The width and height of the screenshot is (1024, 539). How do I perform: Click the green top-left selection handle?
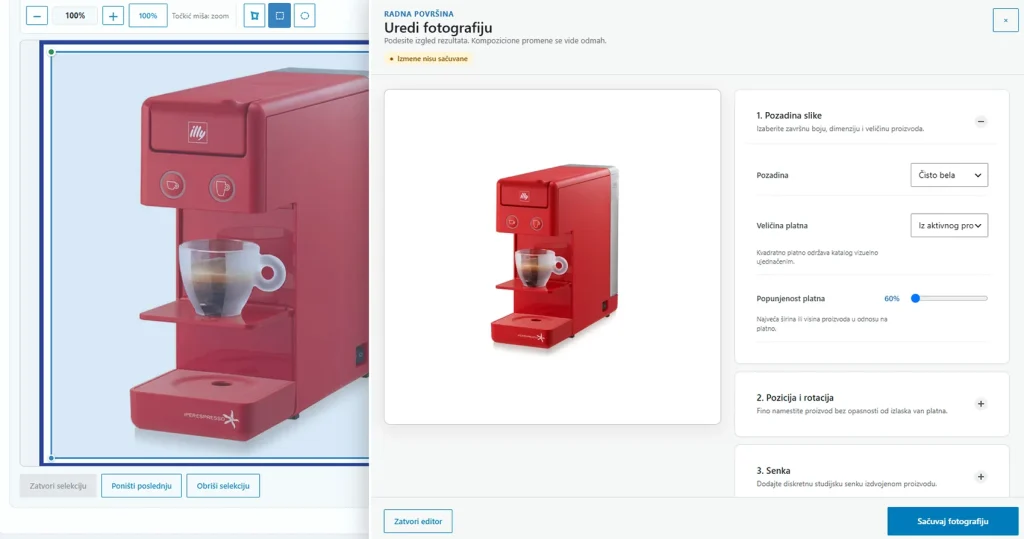pos(51,52)
